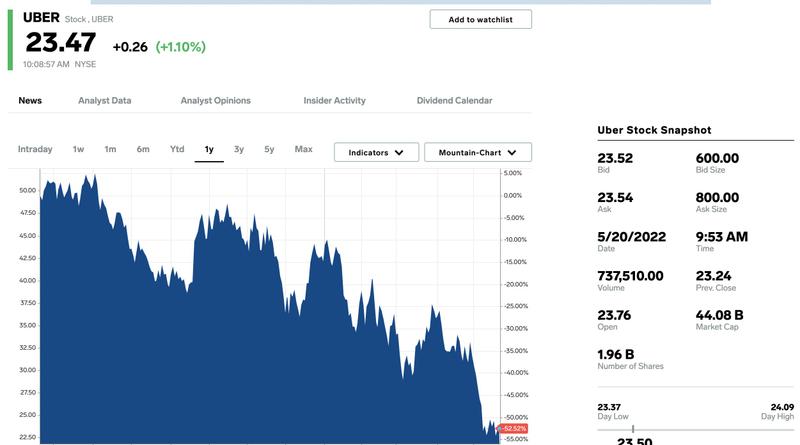
Task: Select the Intraday chart range
Action: coord(35,149)
